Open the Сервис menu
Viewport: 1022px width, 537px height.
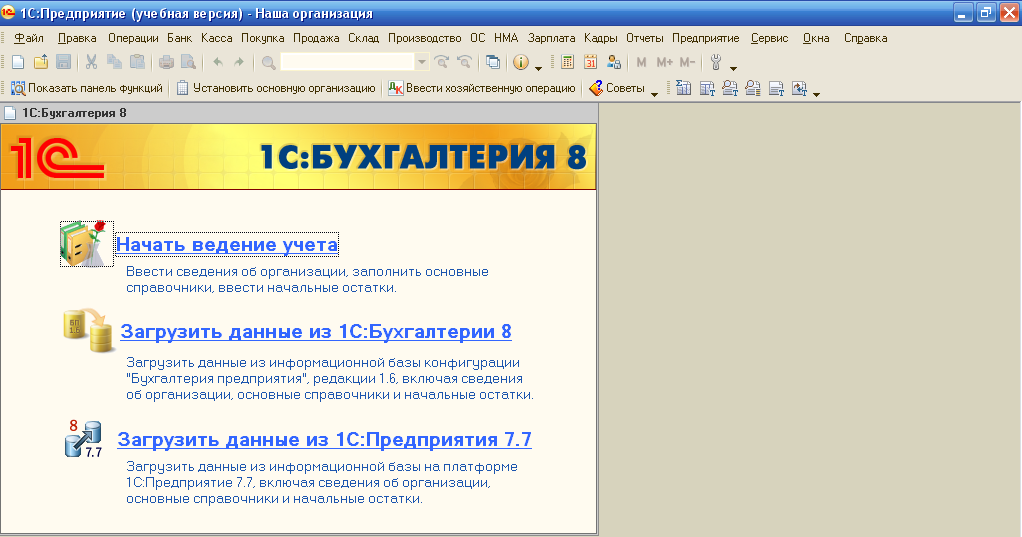(769, 38)
